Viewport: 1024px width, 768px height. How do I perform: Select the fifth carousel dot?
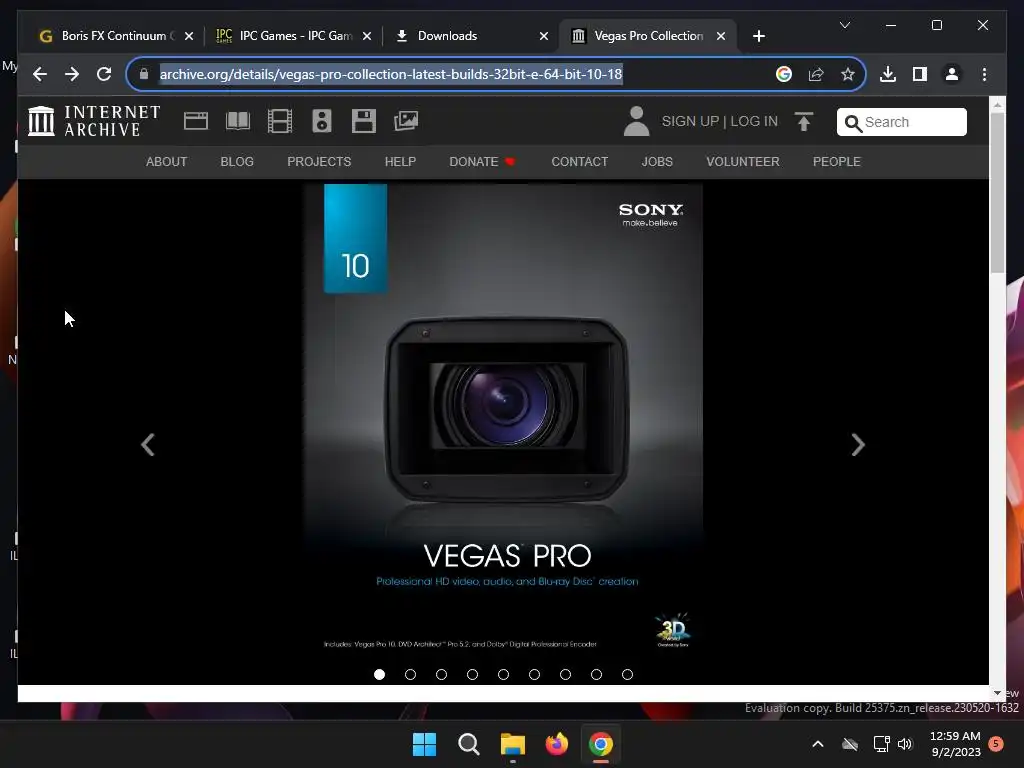504,675
